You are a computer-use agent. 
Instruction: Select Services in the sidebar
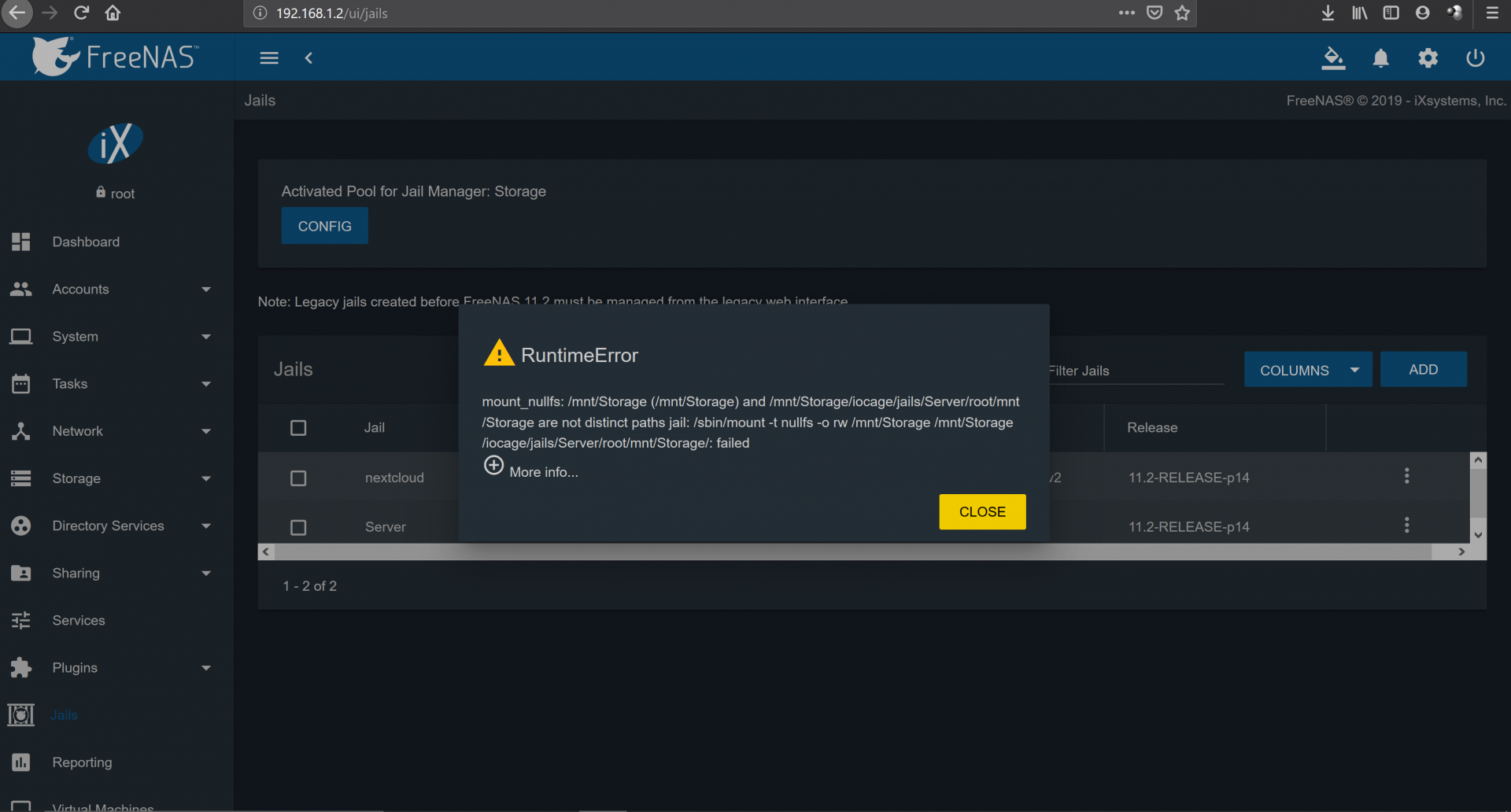[x=79, y=621]
